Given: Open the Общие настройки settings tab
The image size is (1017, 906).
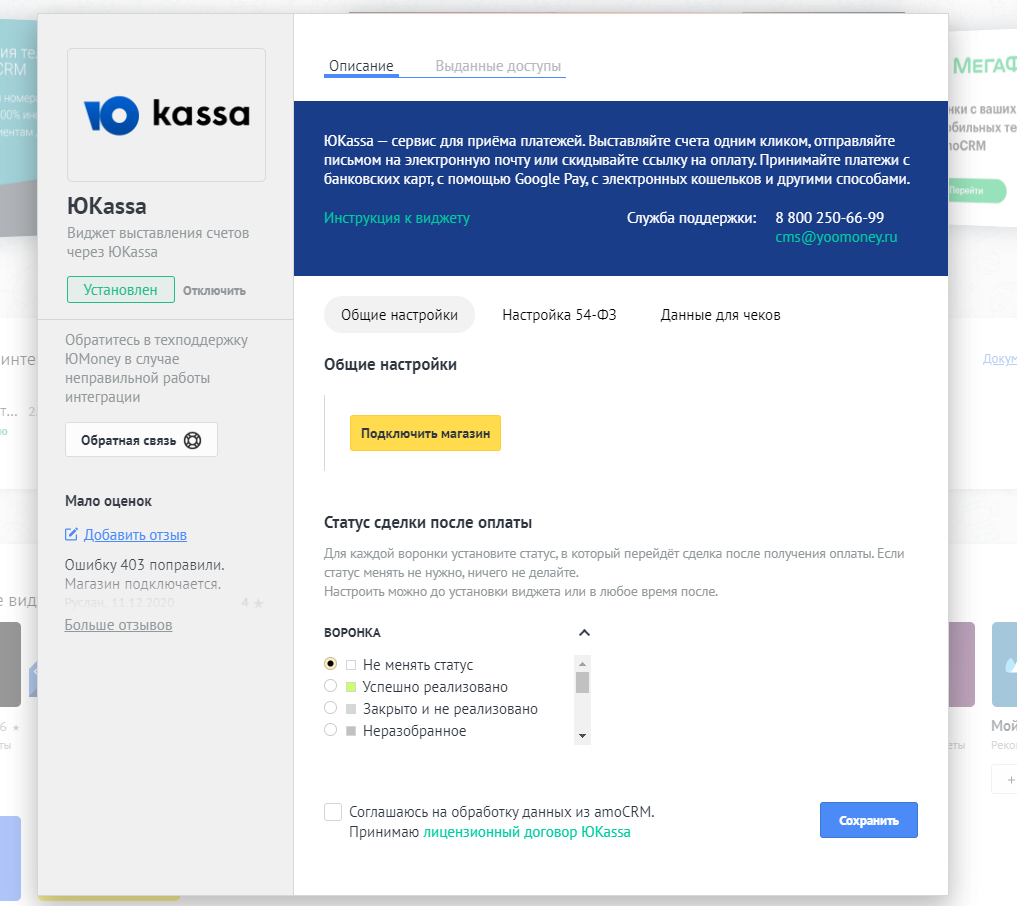Looking at the screenshot, I should point(400,315).
